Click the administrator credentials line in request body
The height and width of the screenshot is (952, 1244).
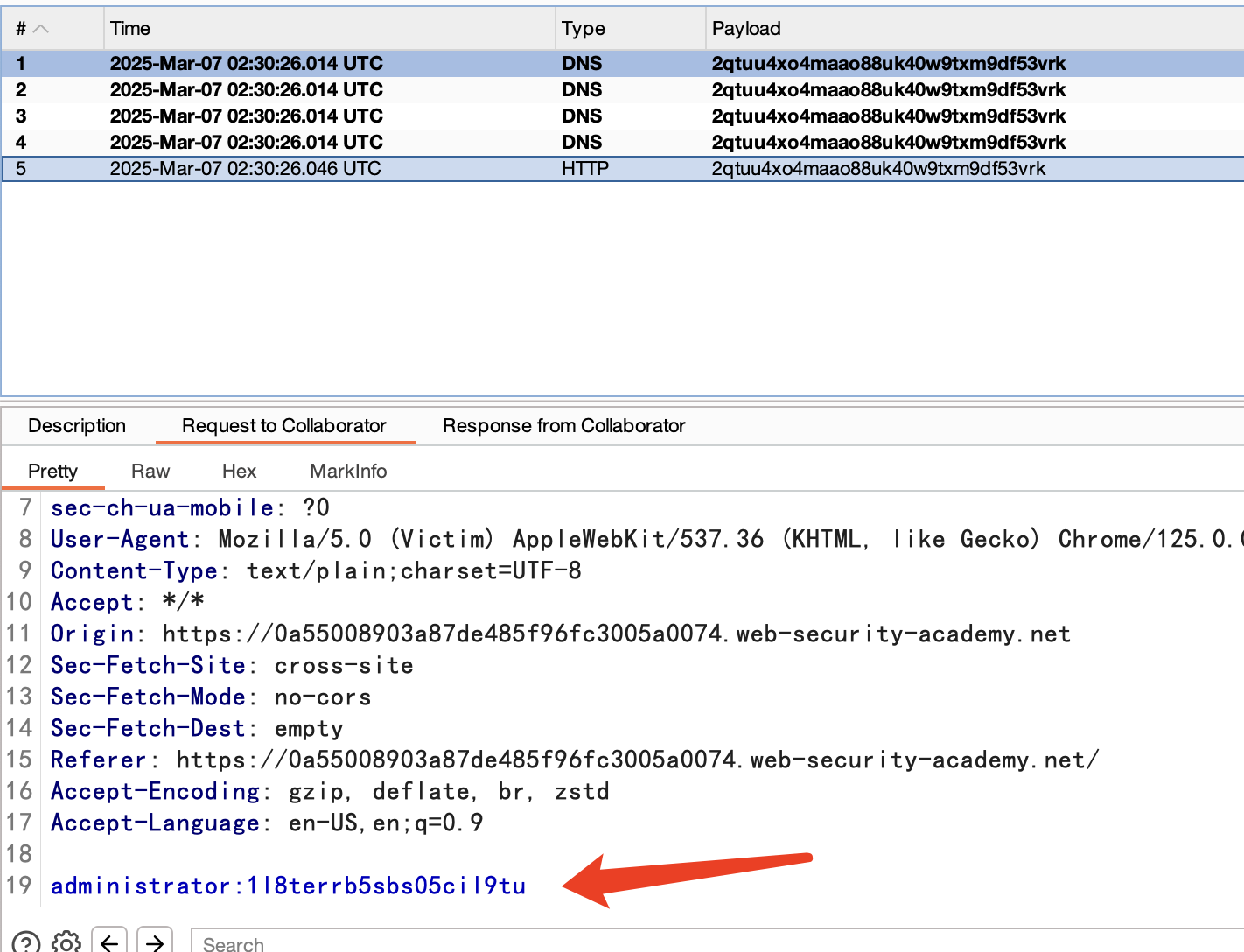(x=289, y=885)
